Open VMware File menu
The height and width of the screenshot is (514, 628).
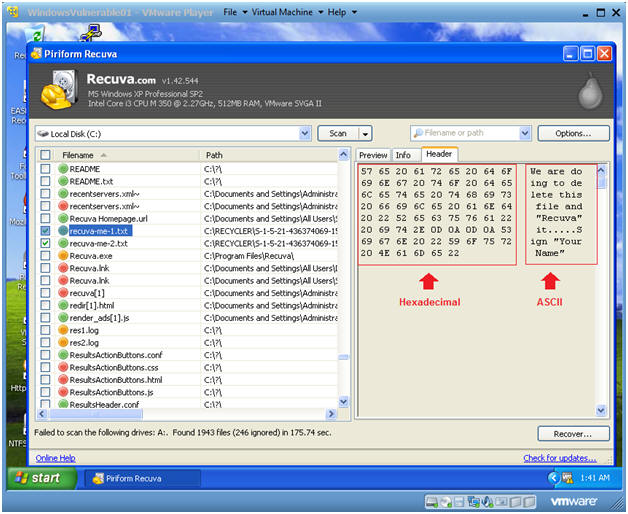(x=234, y=12)
